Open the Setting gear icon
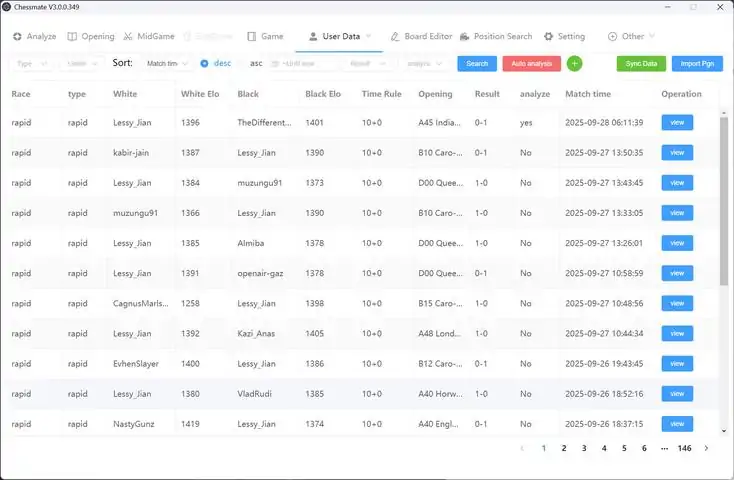This screenshot has height=480, width=734. 549,37
